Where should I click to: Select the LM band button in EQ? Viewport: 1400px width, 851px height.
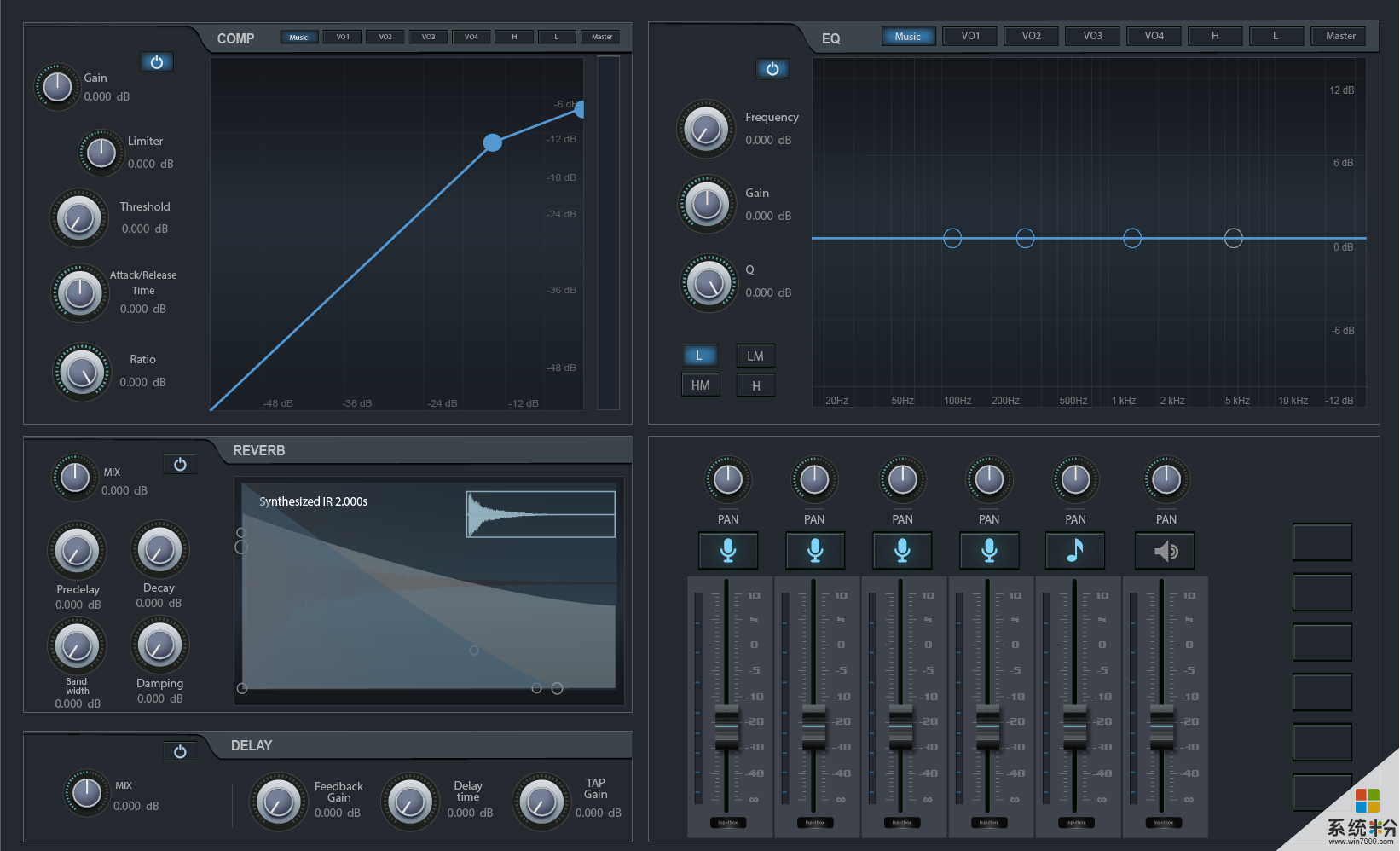755,356
